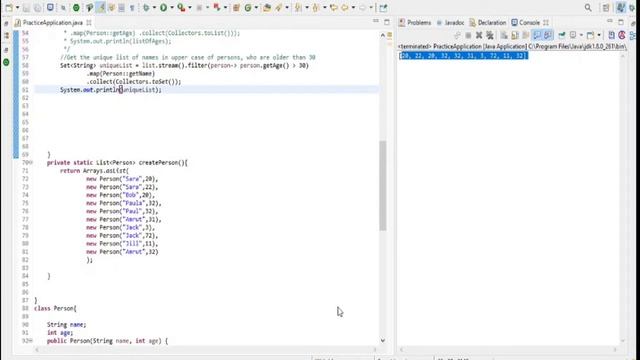Click the editor vertical scrollbar thumb

(382, 186)
